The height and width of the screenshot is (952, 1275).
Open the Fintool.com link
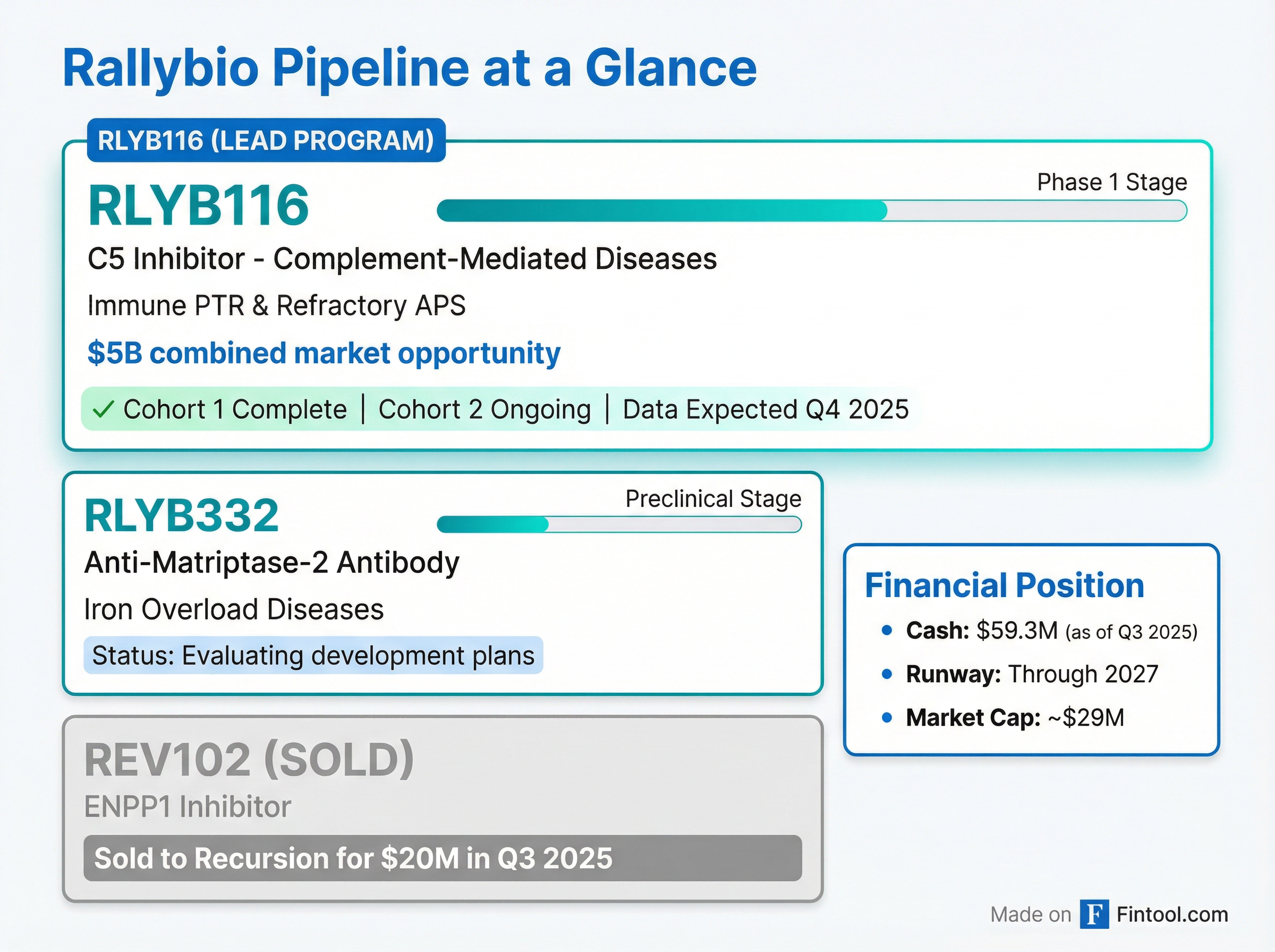click(1172, 914)
